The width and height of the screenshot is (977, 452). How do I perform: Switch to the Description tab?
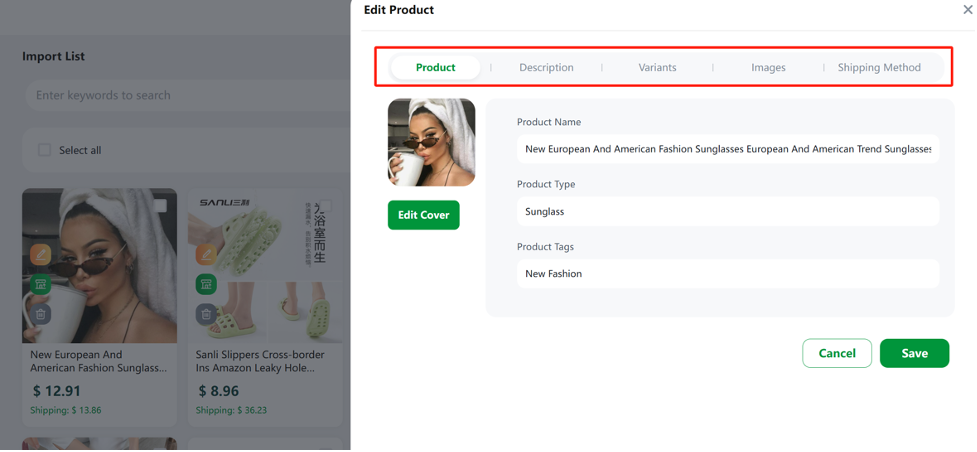pos(546,67)
